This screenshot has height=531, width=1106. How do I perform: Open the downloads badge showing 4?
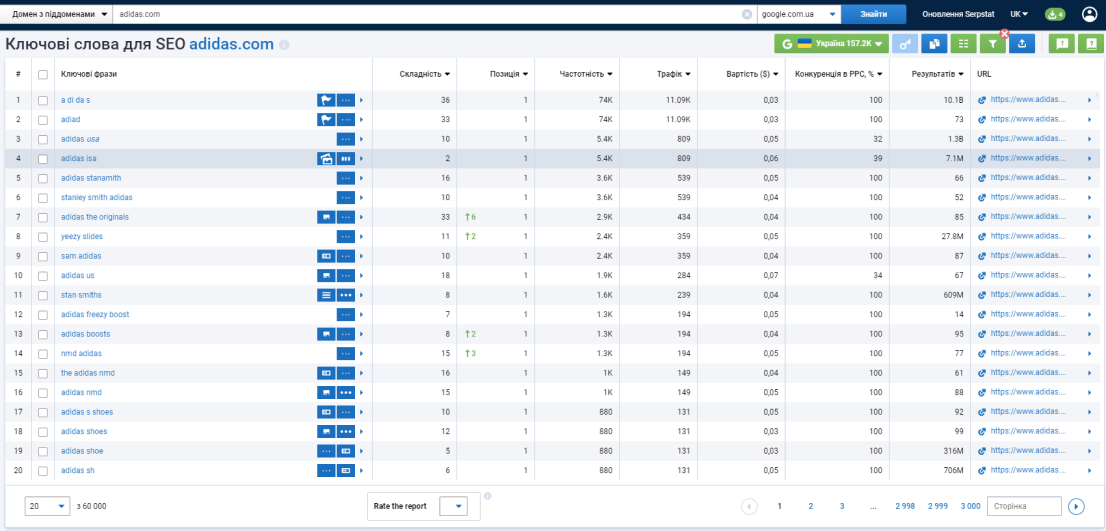pos(1055,13)
